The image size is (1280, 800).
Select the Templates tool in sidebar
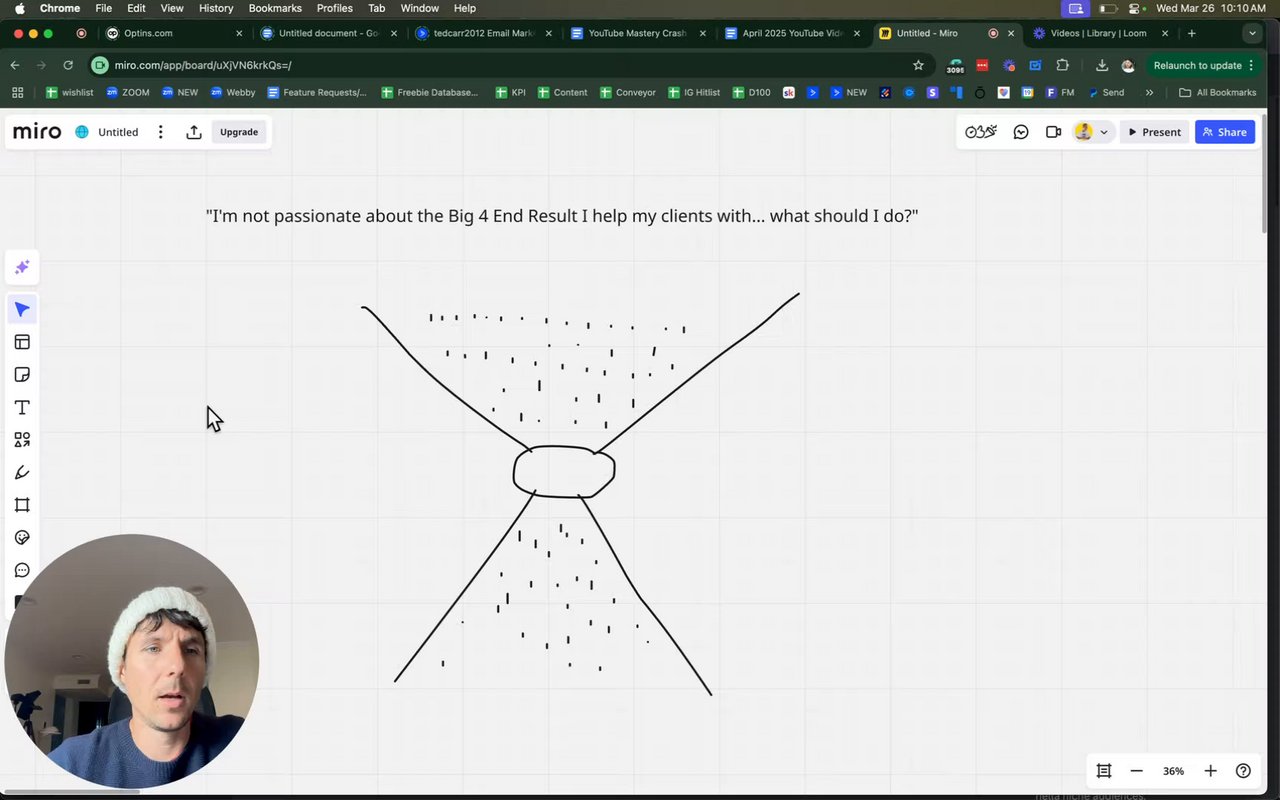coord(22,342)
